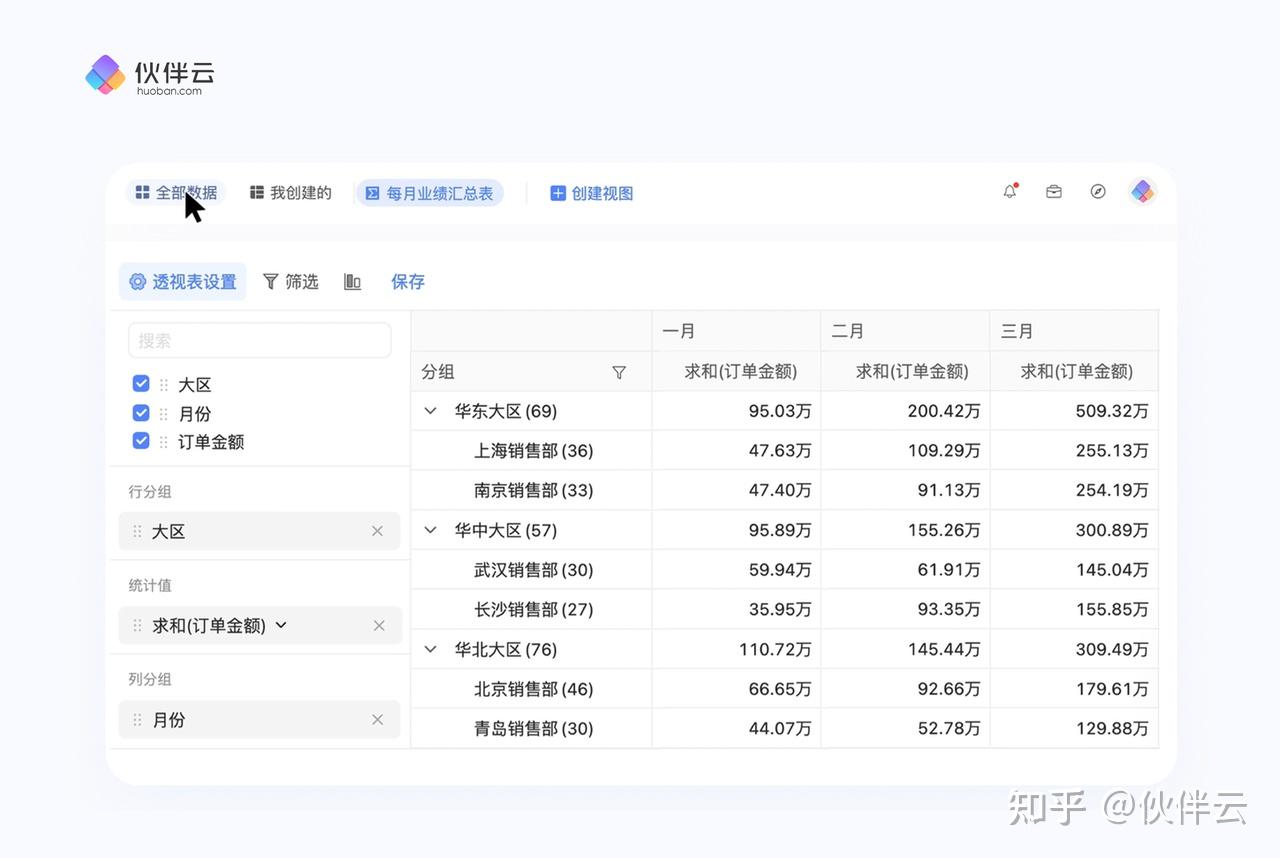Uncheck the 月份 field checkbox

pyautogui.click(x=141, y=413)
